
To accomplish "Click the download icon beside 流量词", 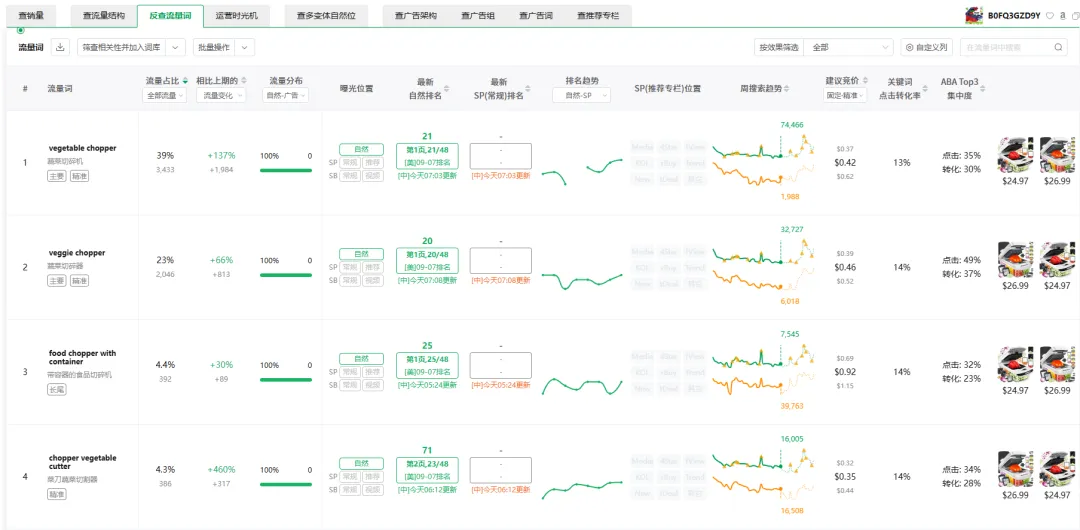I will [60, 47].
